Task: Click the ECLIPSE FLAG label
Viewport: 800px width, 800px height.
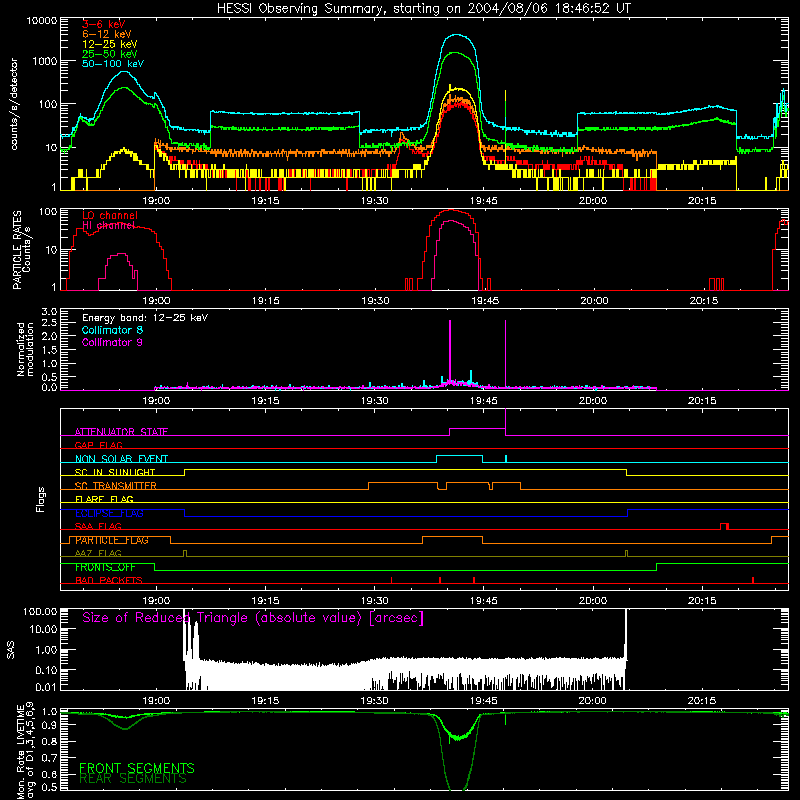Action: coord(109,513)
